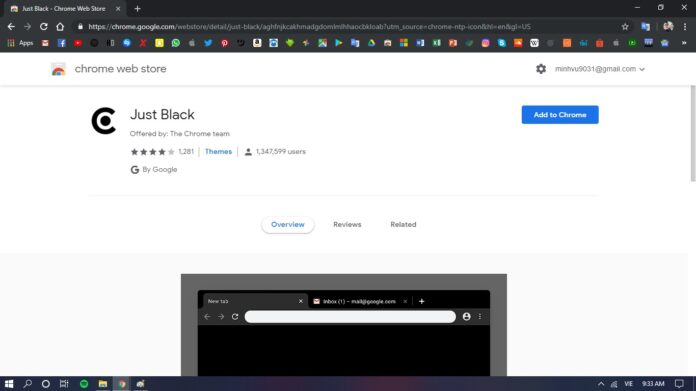Open the Instagram bookmark
This screenshot has height=391, width=696.
(485, 43)
